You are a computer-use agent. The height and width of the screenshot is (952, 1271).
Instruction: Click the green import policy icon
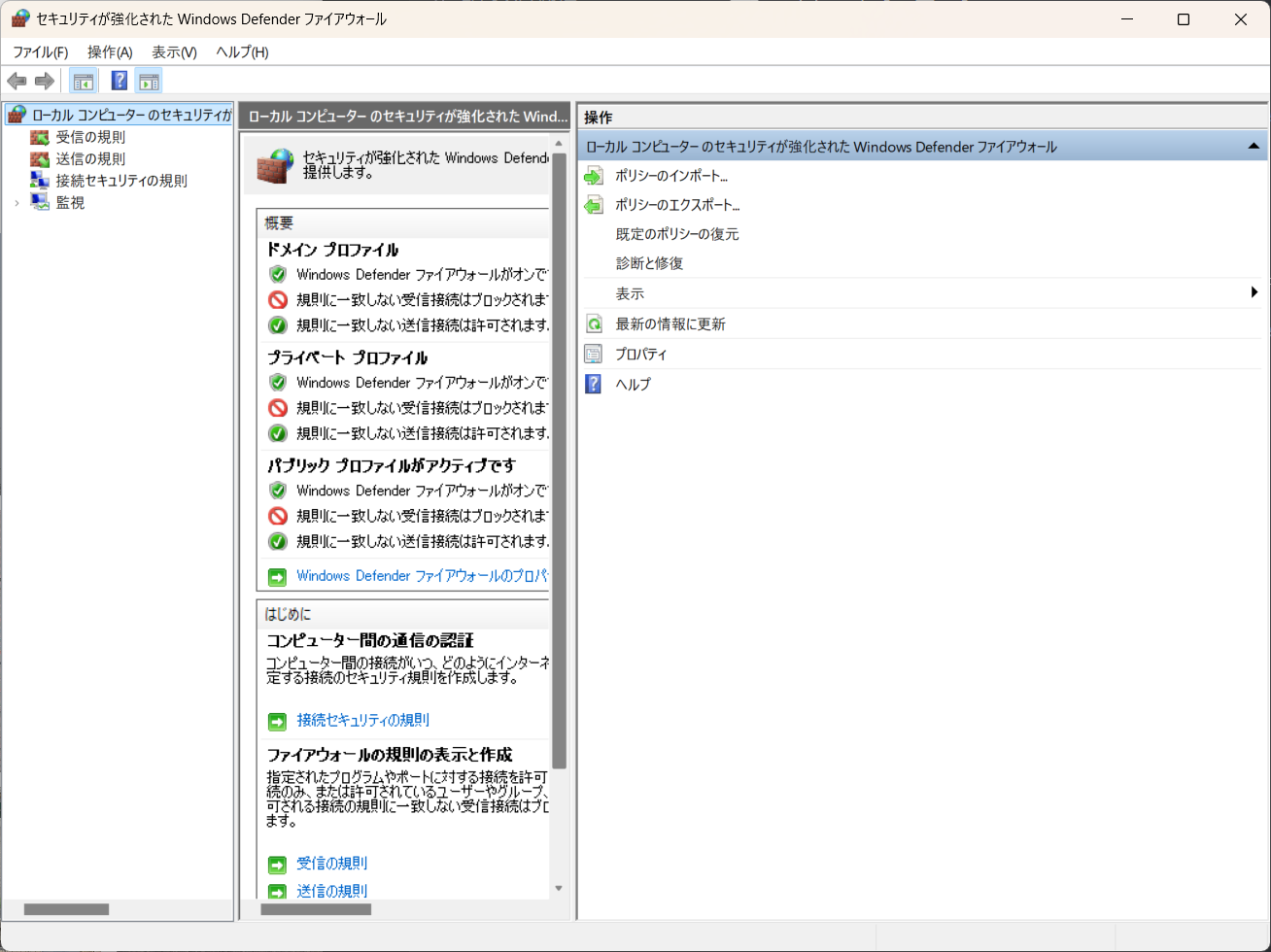[594, 176]
